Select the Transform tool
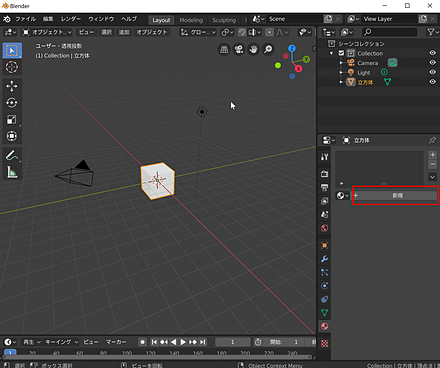 12,136
